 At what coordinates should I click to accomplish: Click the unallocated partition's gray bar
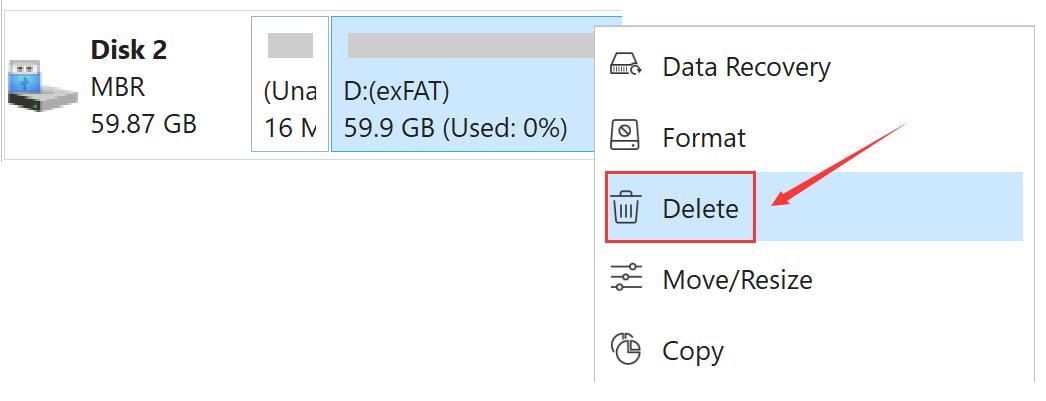tap(290, 45)
